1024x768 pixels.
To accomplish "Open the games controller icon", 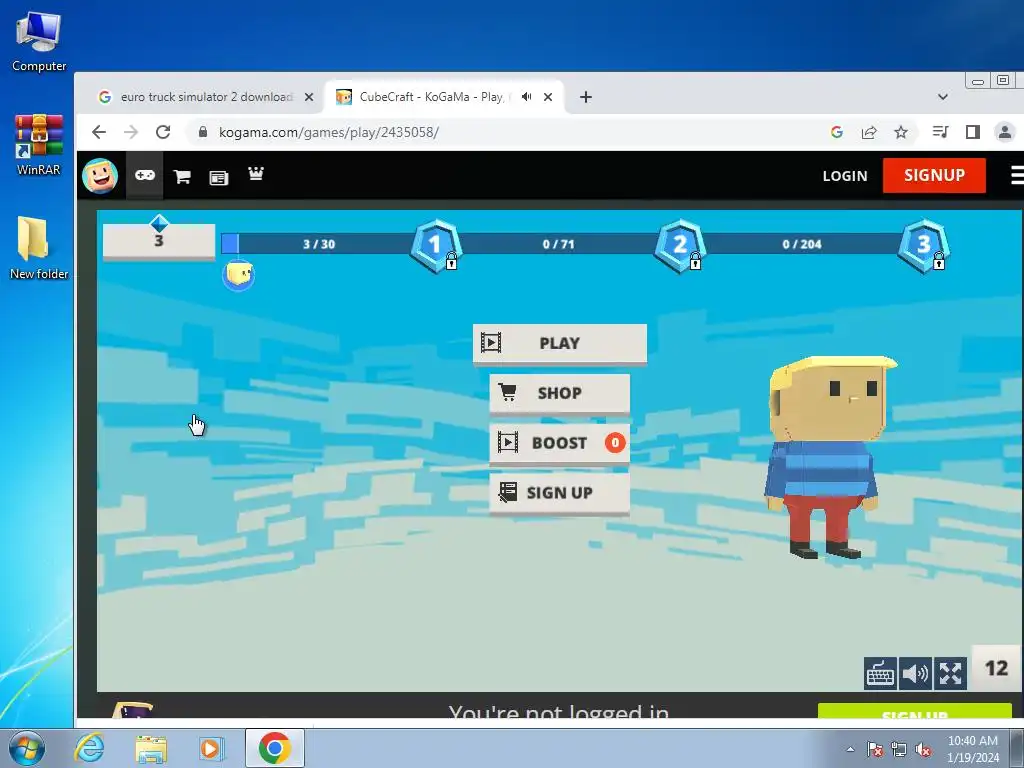I will click(145, 175).
